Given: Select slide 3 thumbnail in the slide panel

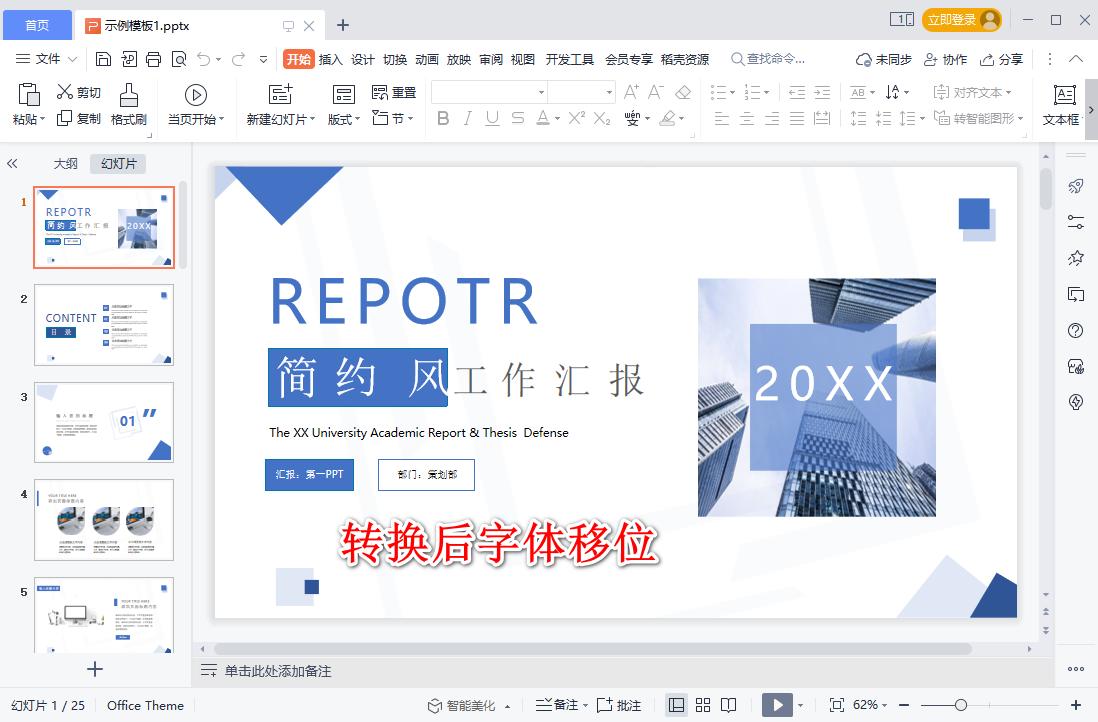Looking at the screenshot, I should [x=104, y=423].
